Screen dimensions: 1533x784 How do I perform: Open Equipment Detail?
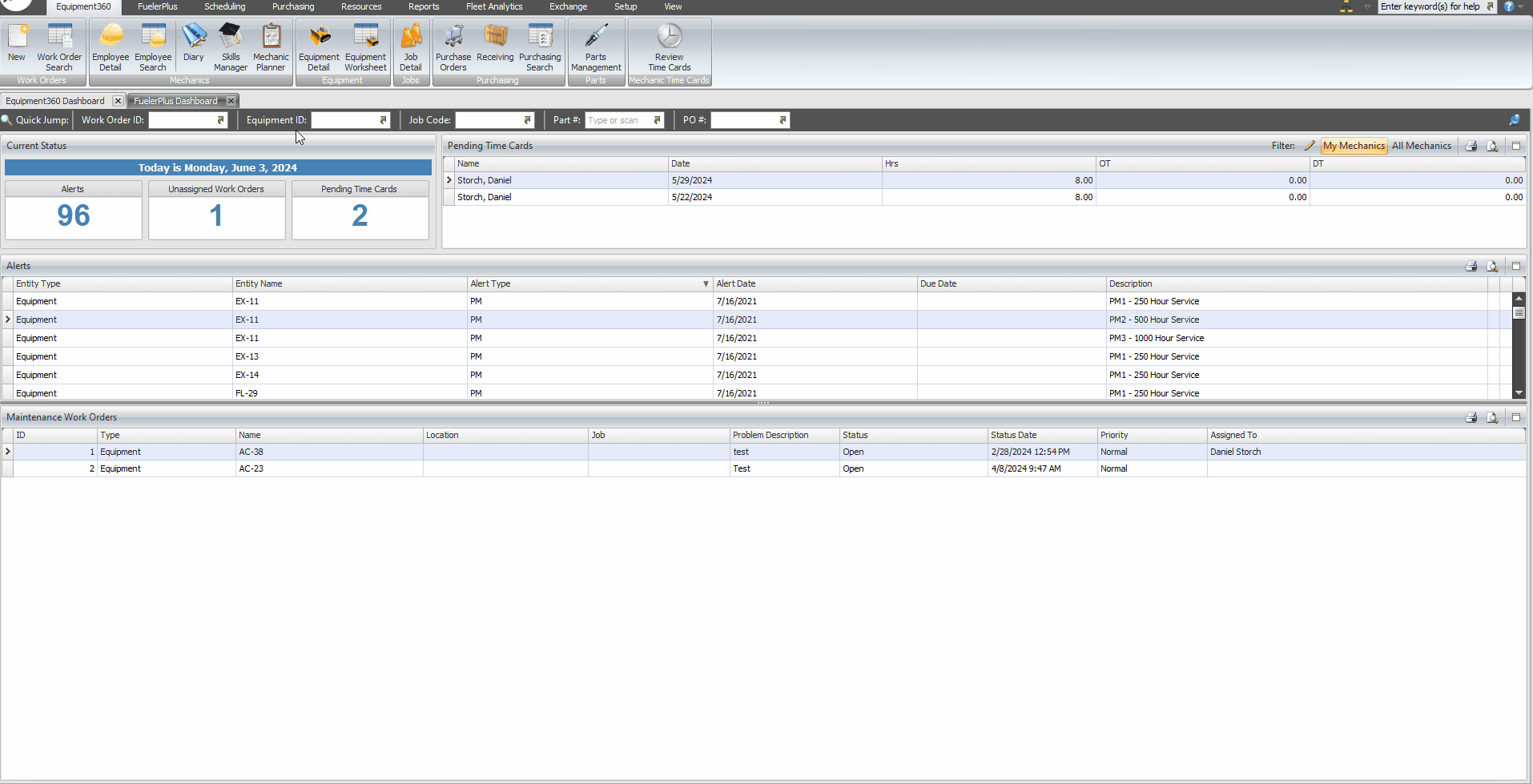click(319, 46)
